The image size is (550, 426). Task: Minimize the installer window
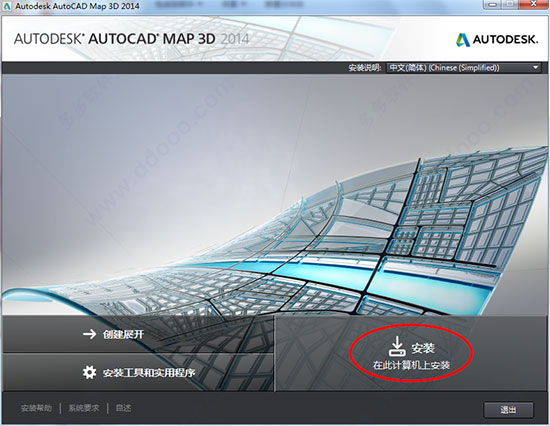point(493,5)
